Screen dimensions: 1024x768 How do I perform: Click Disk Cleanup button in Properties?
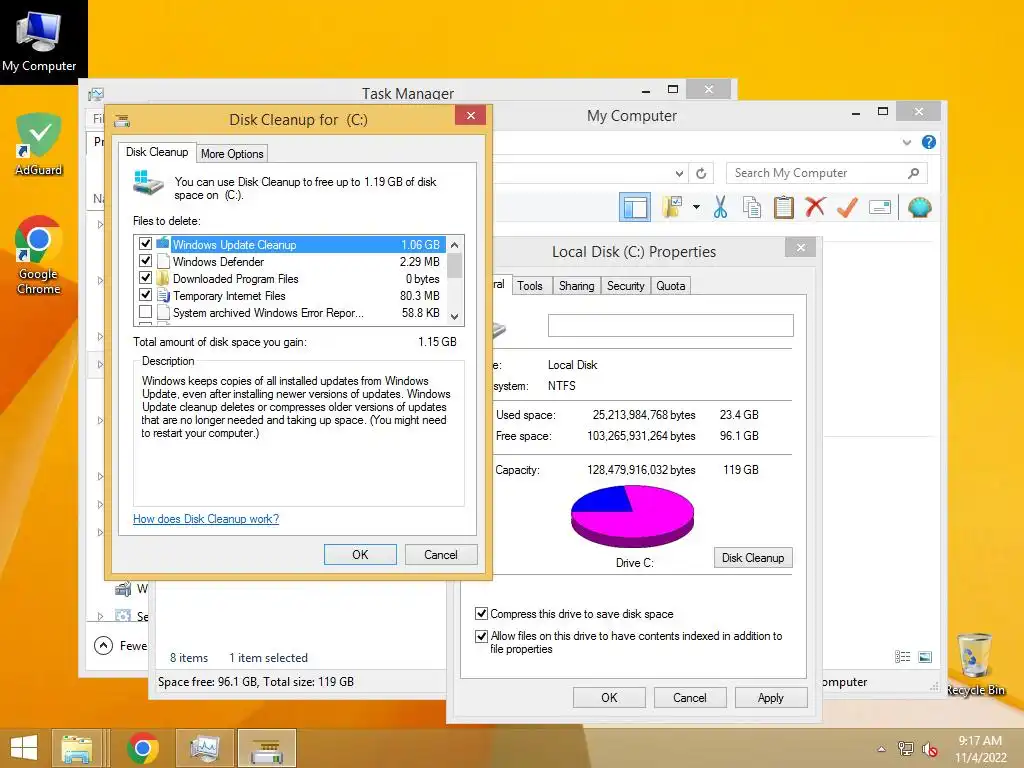coord(753,558)
